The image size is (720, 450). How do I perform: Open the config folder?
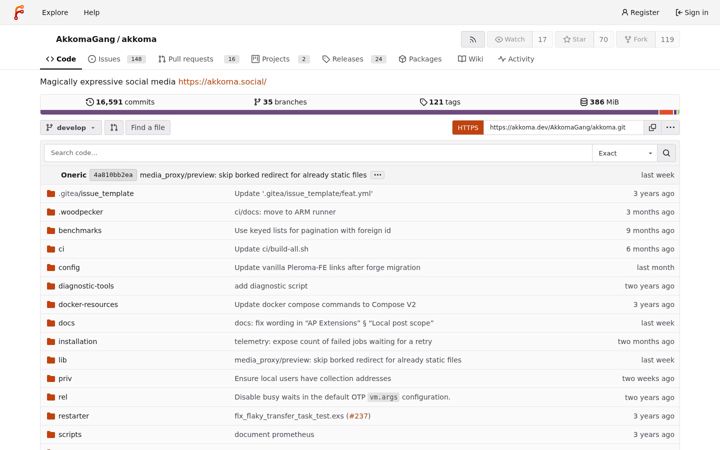click(x=69, y=267)
